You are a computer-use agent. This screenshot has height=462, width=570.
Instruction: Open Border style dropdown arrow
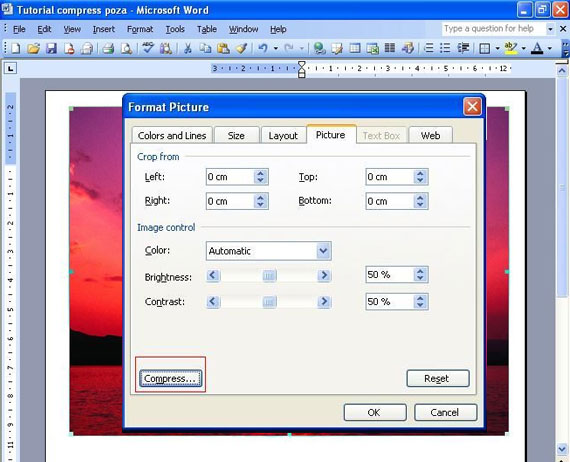(x=497, y=48)
